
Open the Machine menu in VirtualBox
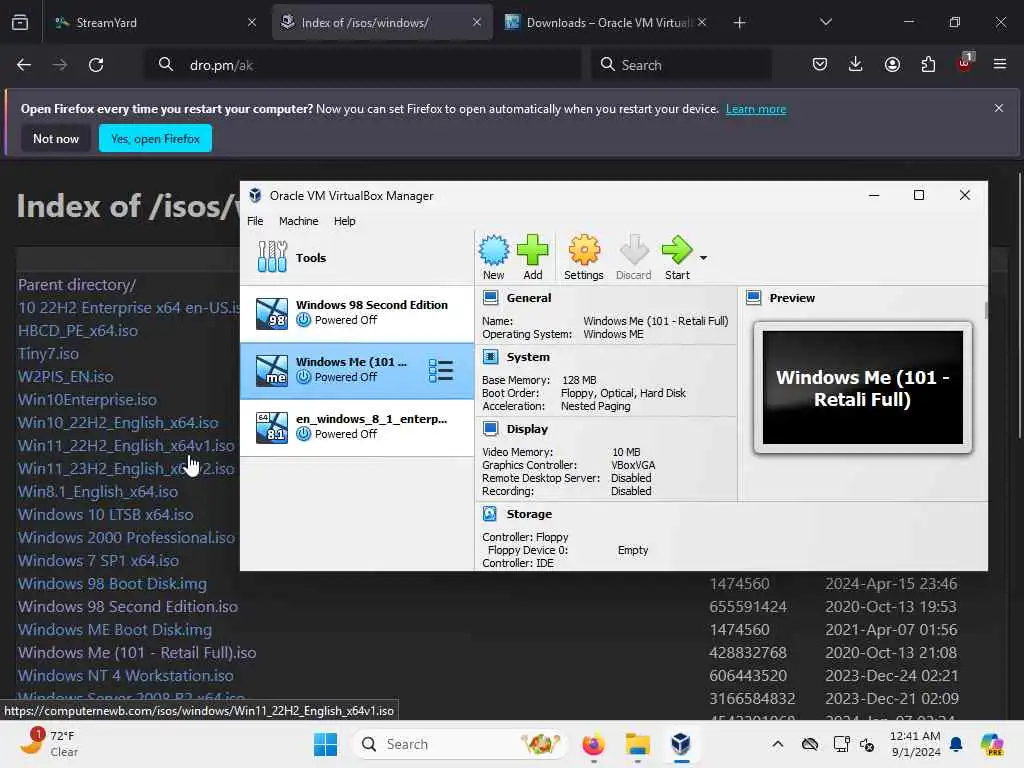point(298,221)
